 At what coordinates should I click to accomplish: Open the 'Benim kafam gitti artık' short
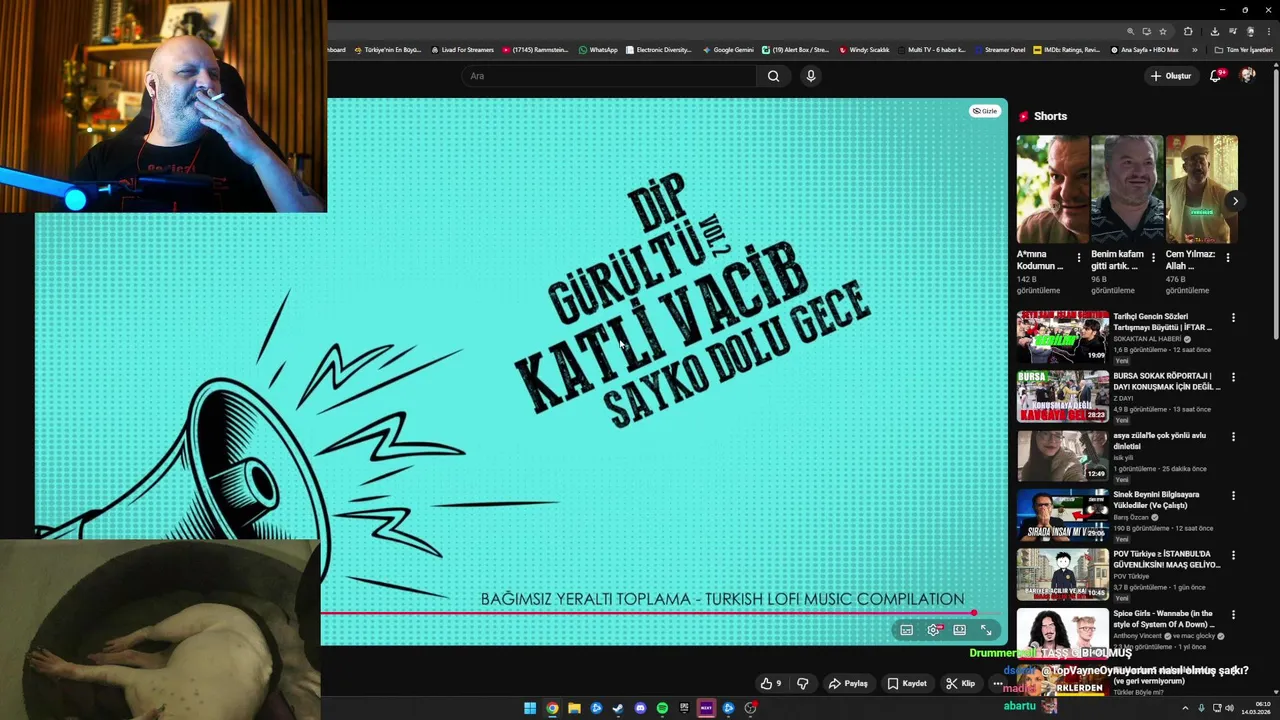click(1127, 190)
